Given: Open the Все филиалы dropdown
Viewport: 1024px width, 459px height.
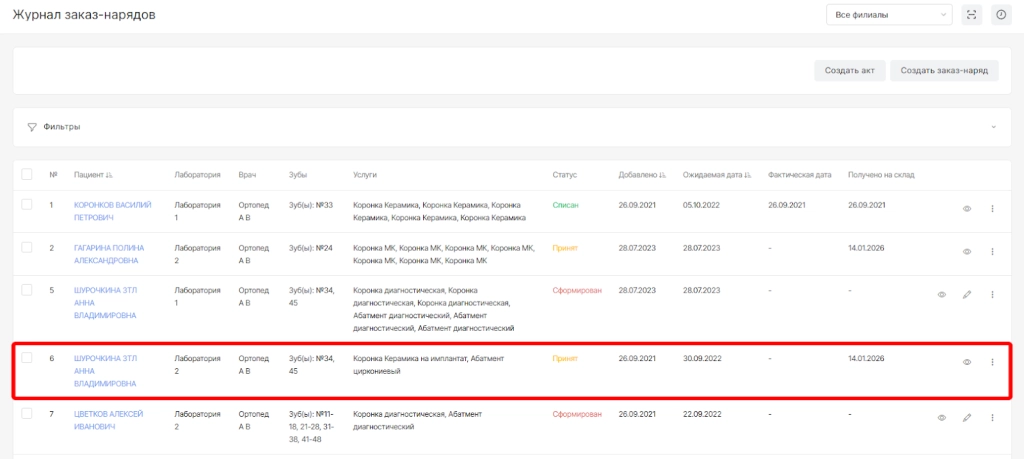Looking at the screenshot, I should tap(888, 15).
